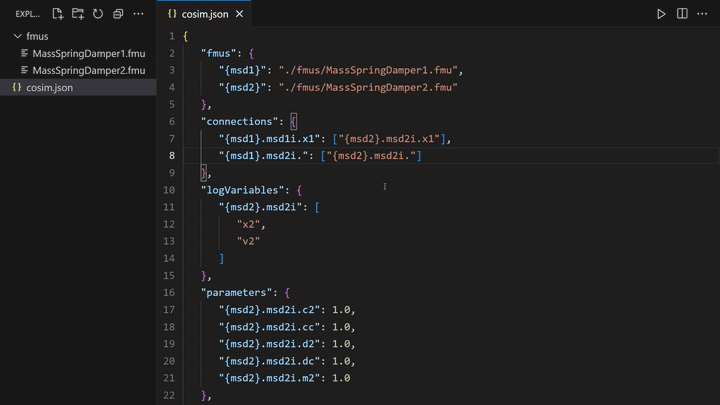Click the "fmus" key on line 2
The image size is (720, 405).
[218, 53]
